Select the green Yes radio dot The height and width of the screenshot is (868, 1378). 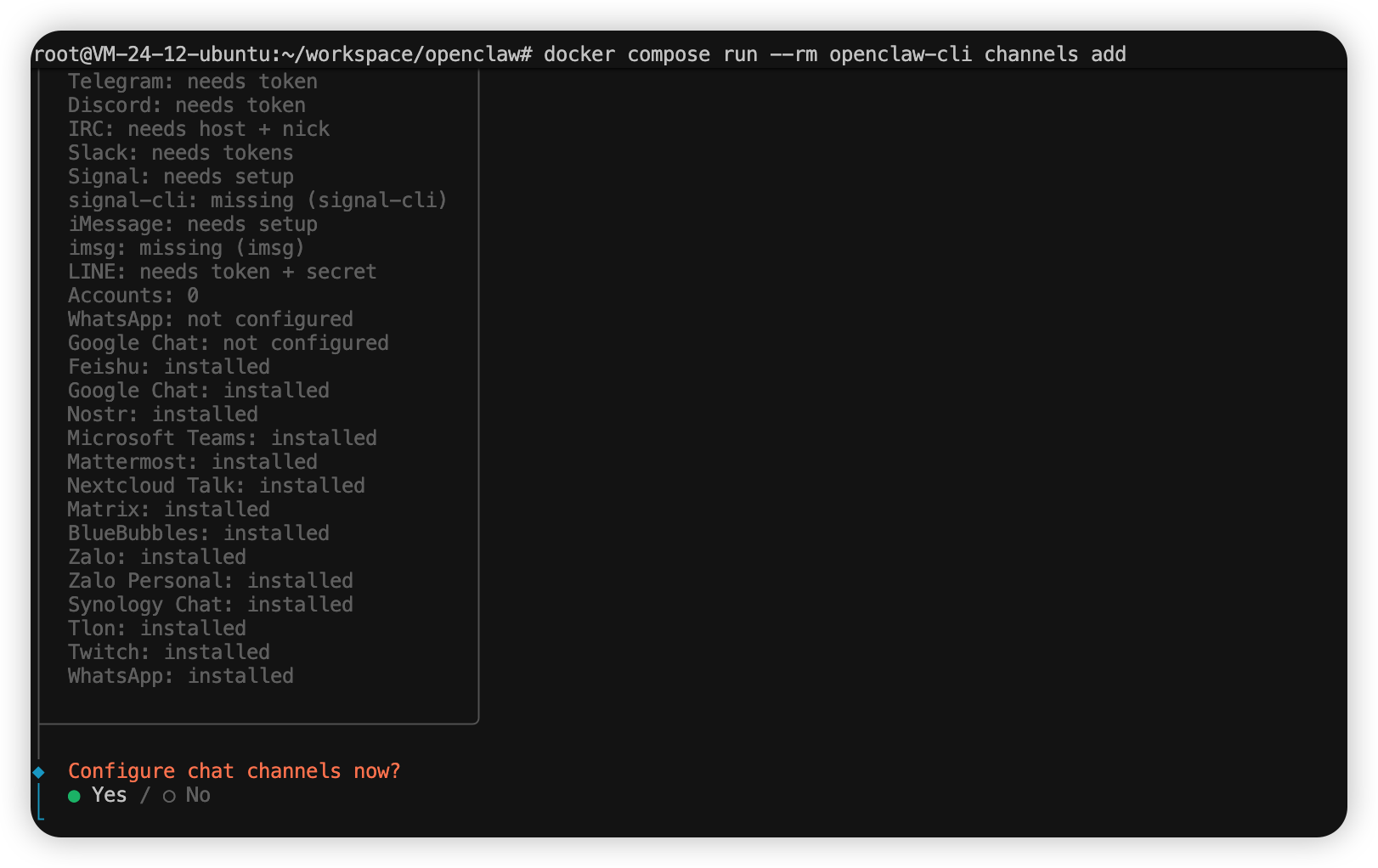pyautogui.click(x=74, y=796)
